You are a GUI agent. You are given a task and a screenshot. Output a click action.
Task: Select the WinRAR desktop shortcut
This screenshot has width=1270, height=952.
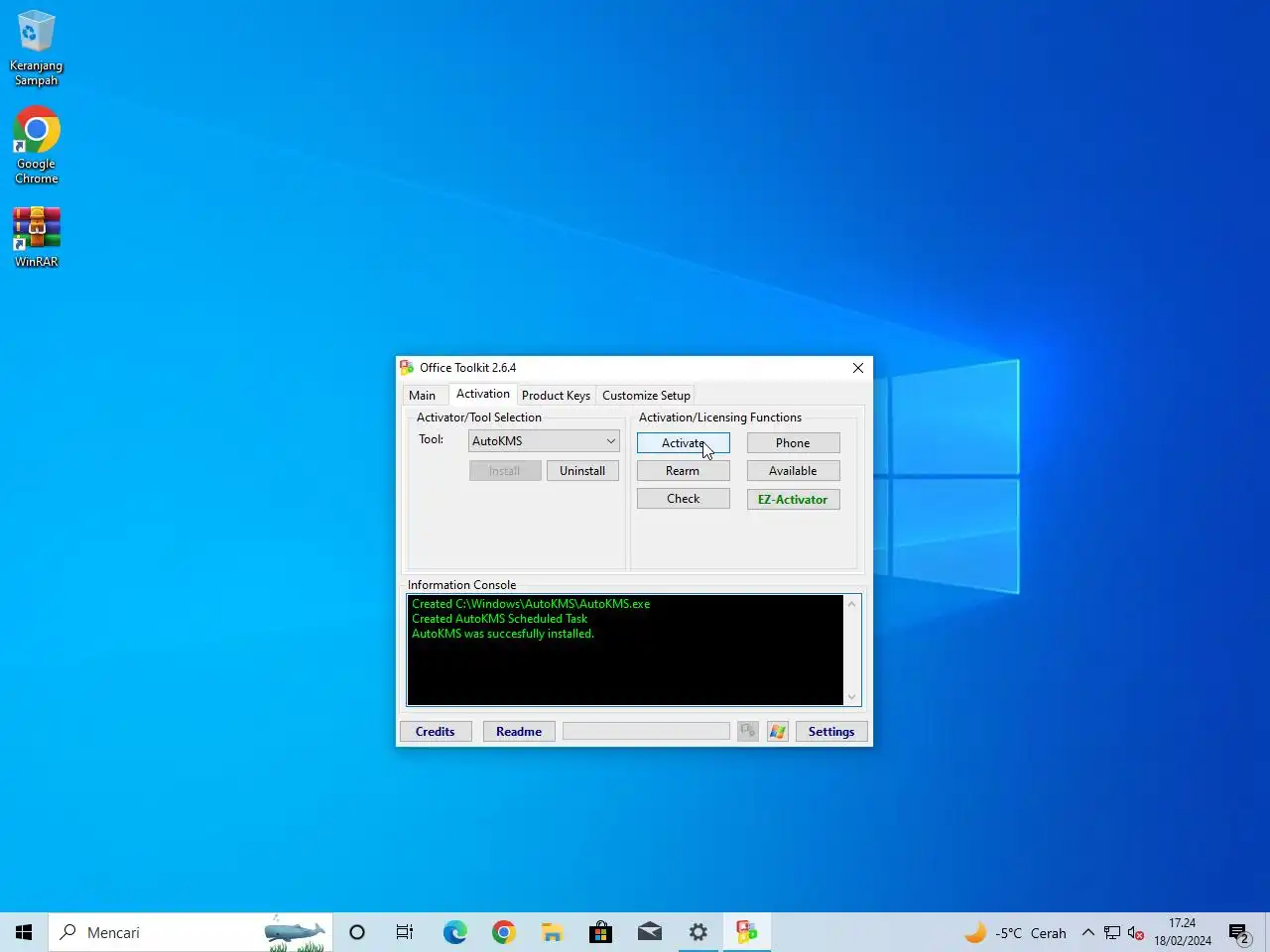36,237
